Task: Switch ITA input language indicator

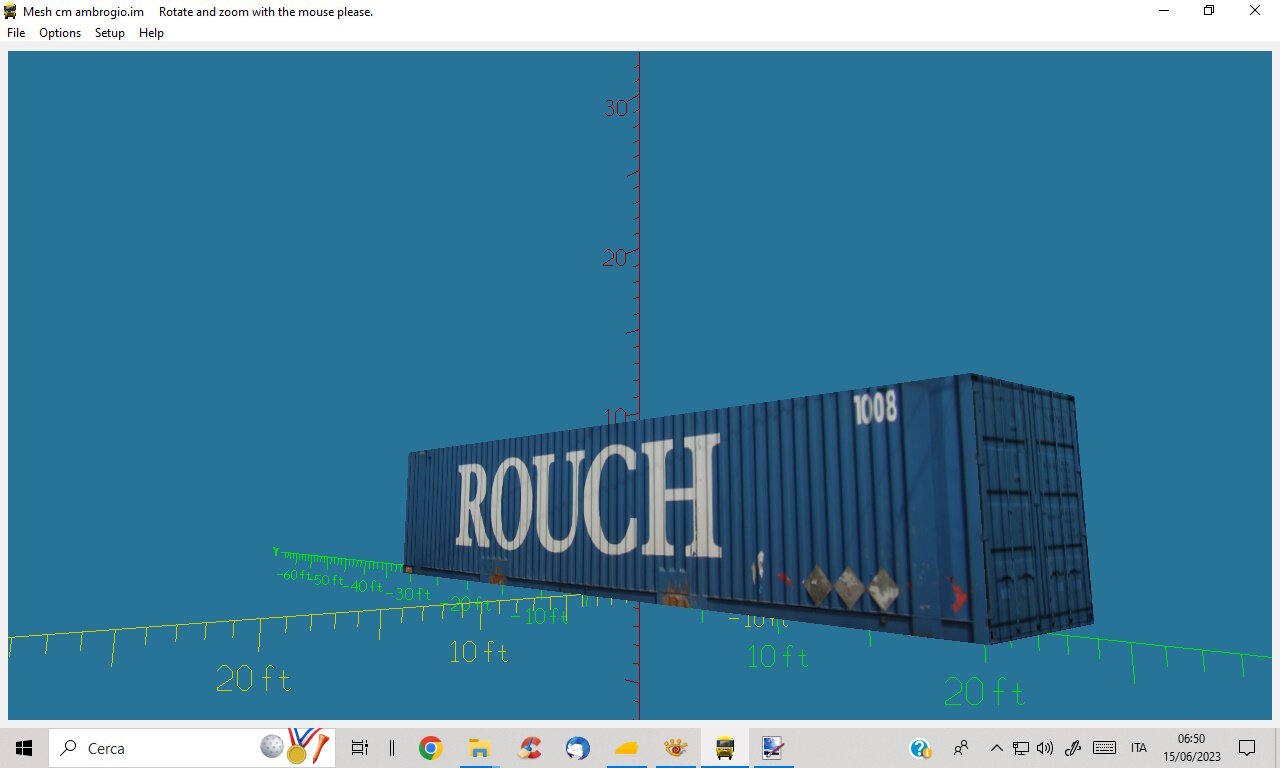Action: point(1139,748)
